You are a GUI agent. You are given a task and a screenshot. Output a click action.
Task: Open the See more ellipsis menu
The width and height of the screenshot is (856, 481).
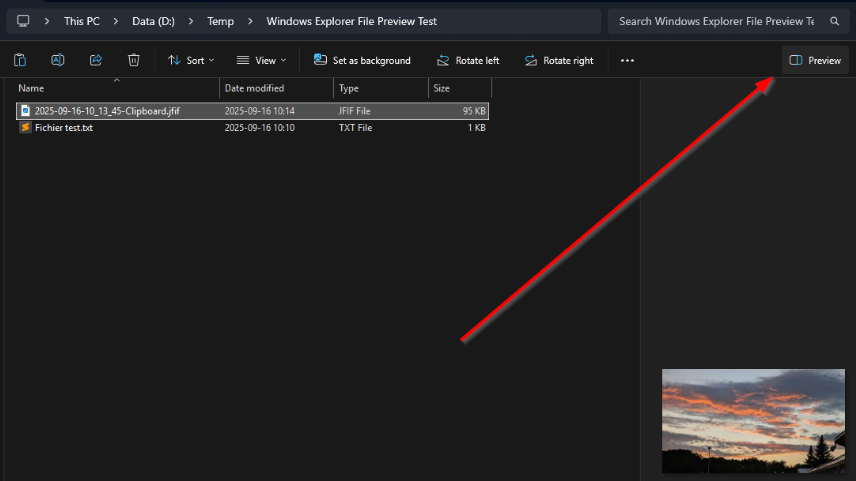(x=627, y=60)
